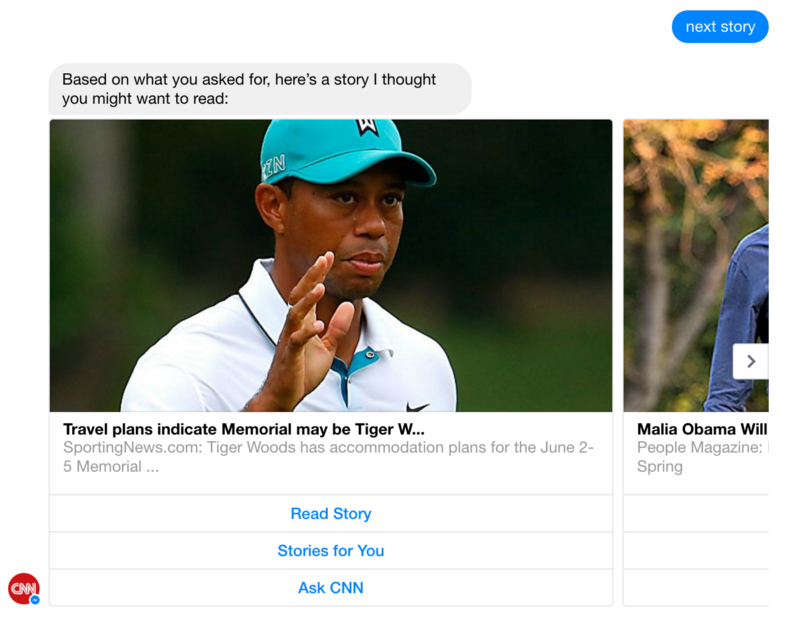Click the People Magazine description text
This screenshot has height=619, width=800.
pyautogui.click(x=701, y=457)
